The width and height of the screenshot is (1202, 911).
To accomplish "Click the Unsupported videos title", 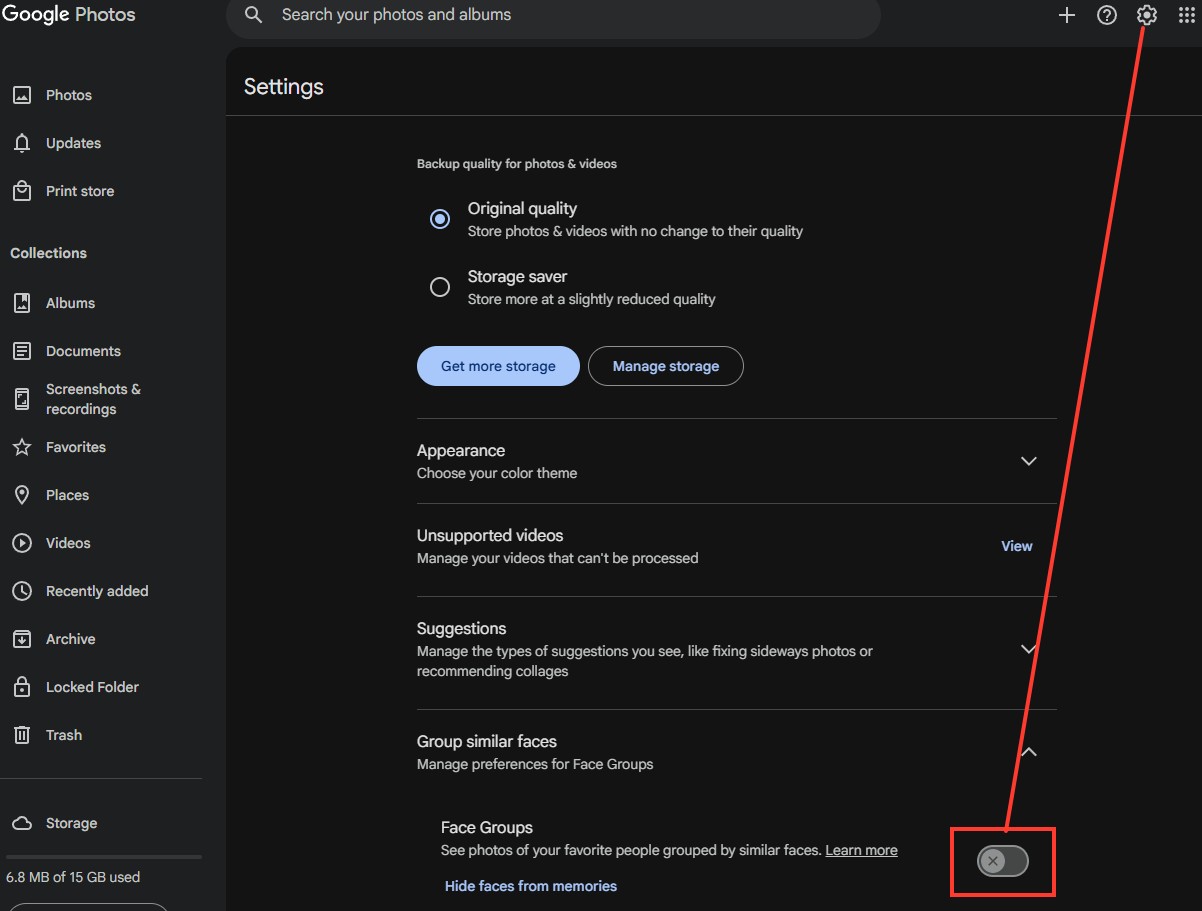I will [x=490, y=535].
